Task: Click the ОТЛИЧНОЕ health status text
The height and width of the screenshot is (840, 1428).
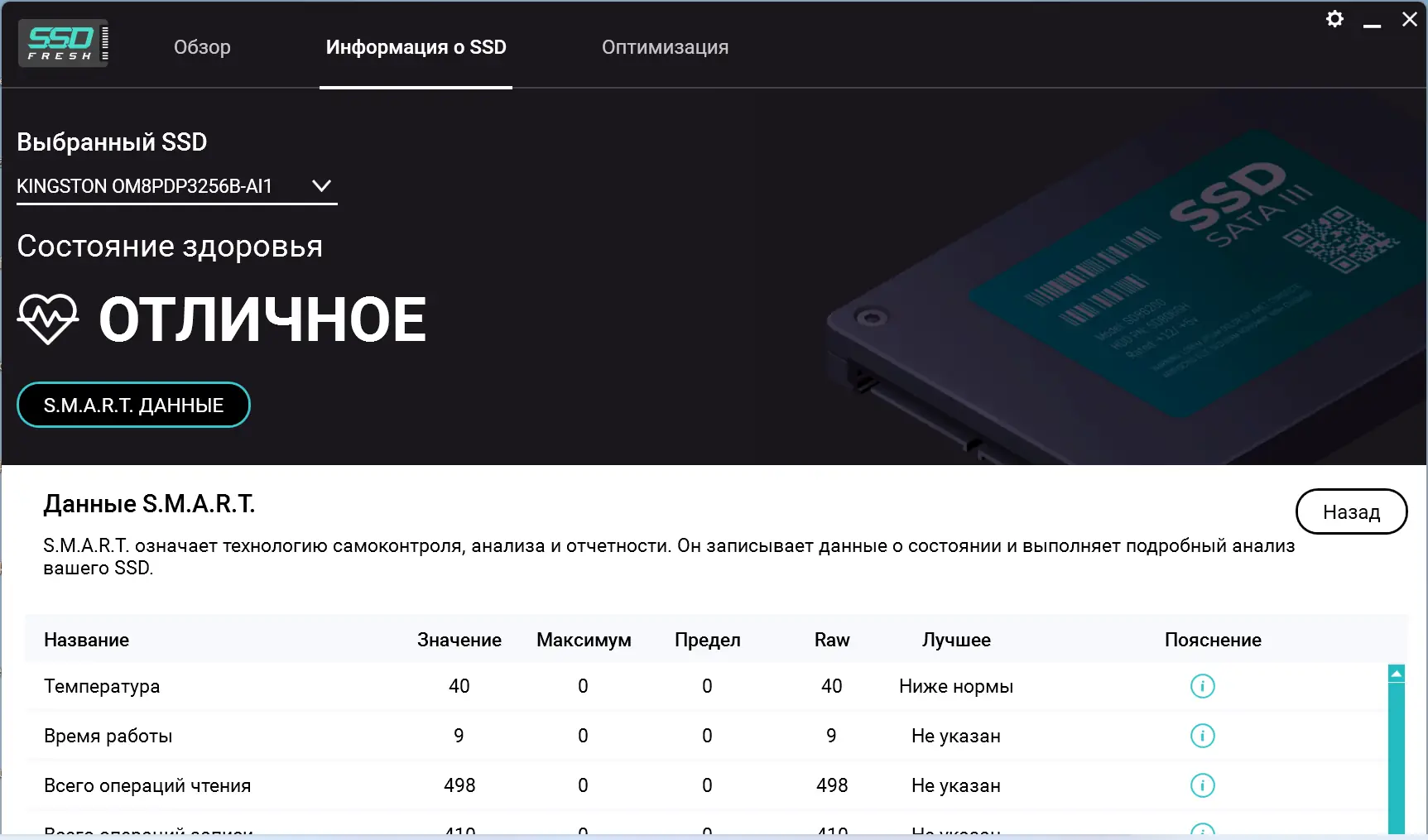Action: pos(262,319)
